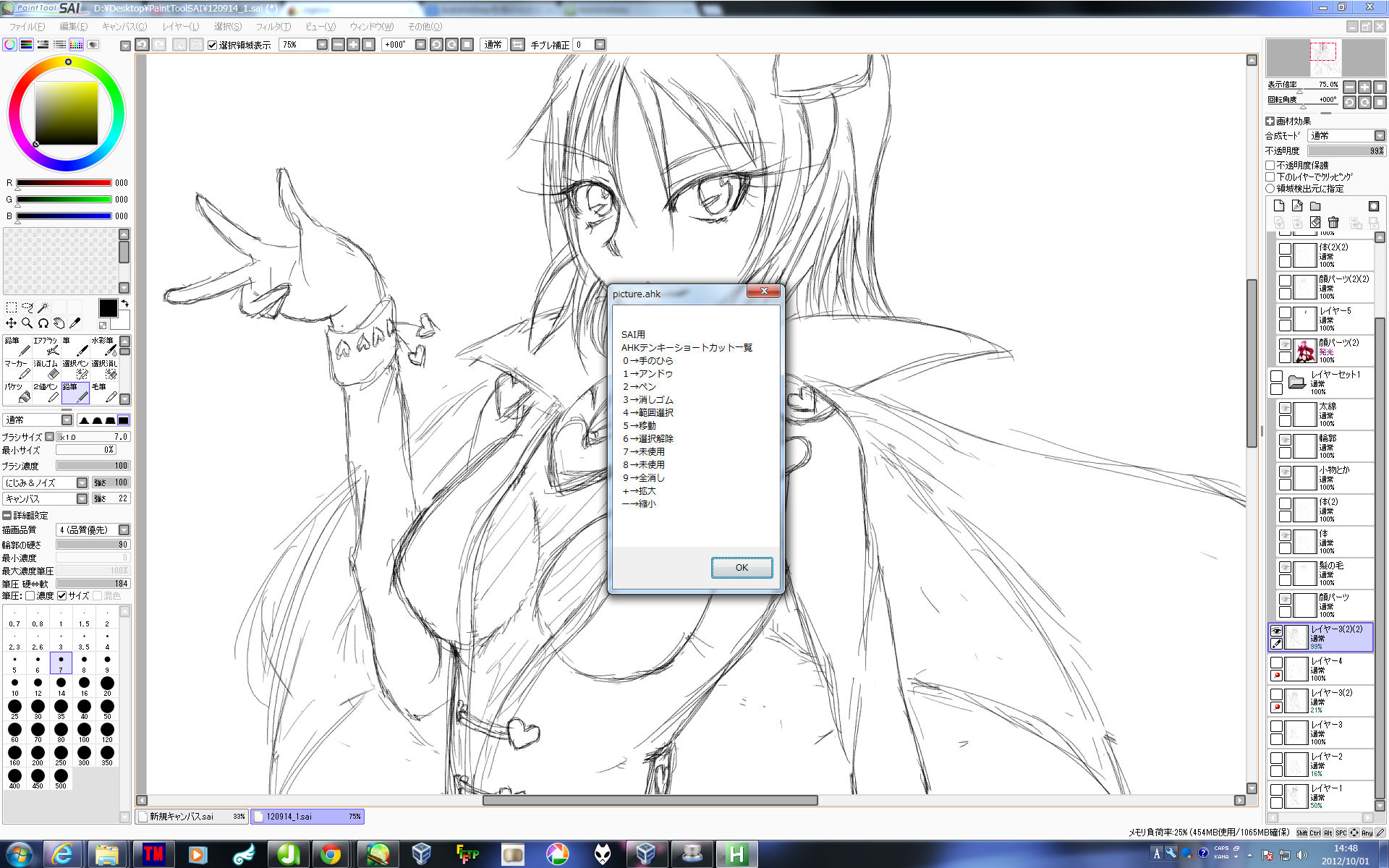
Task: Select the エアブラシ airbrush tool
Action: coord(46,346)
